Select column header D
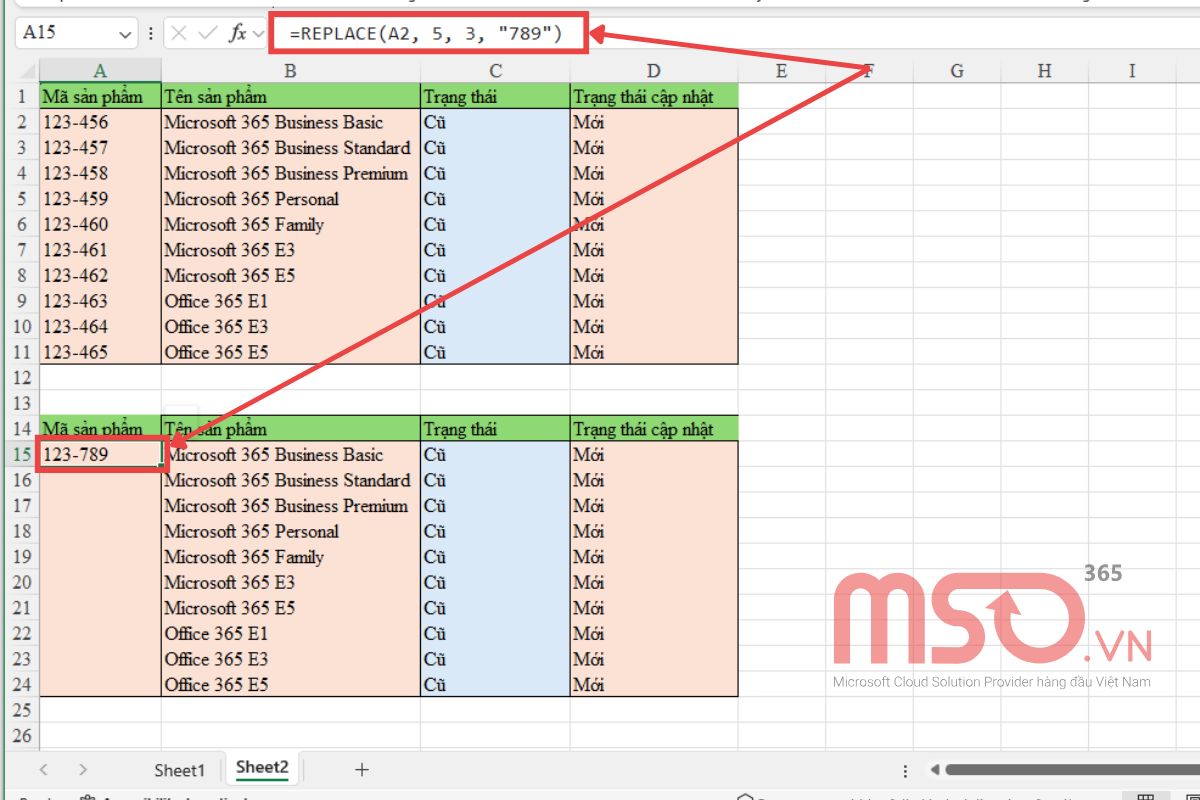Screen dimensions: 1200x800 tap(654, 71)
